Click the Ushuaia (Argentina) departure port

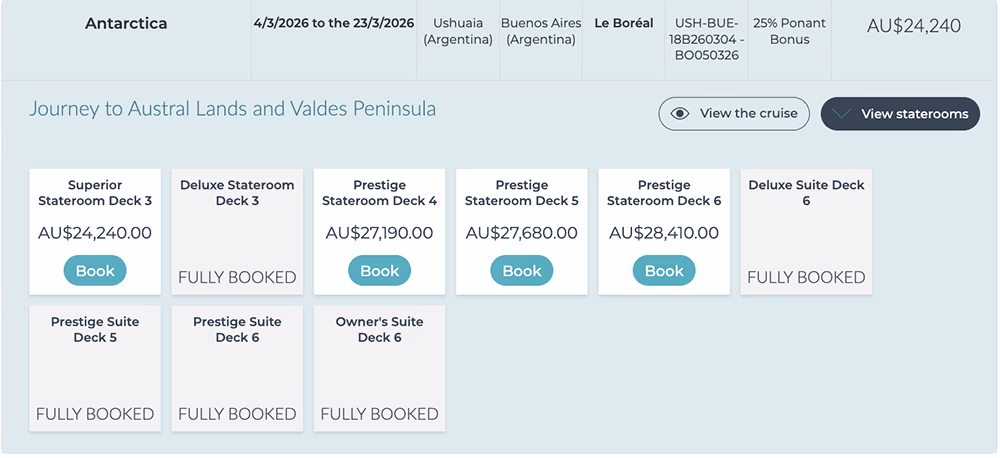click(x=458, y=31)
